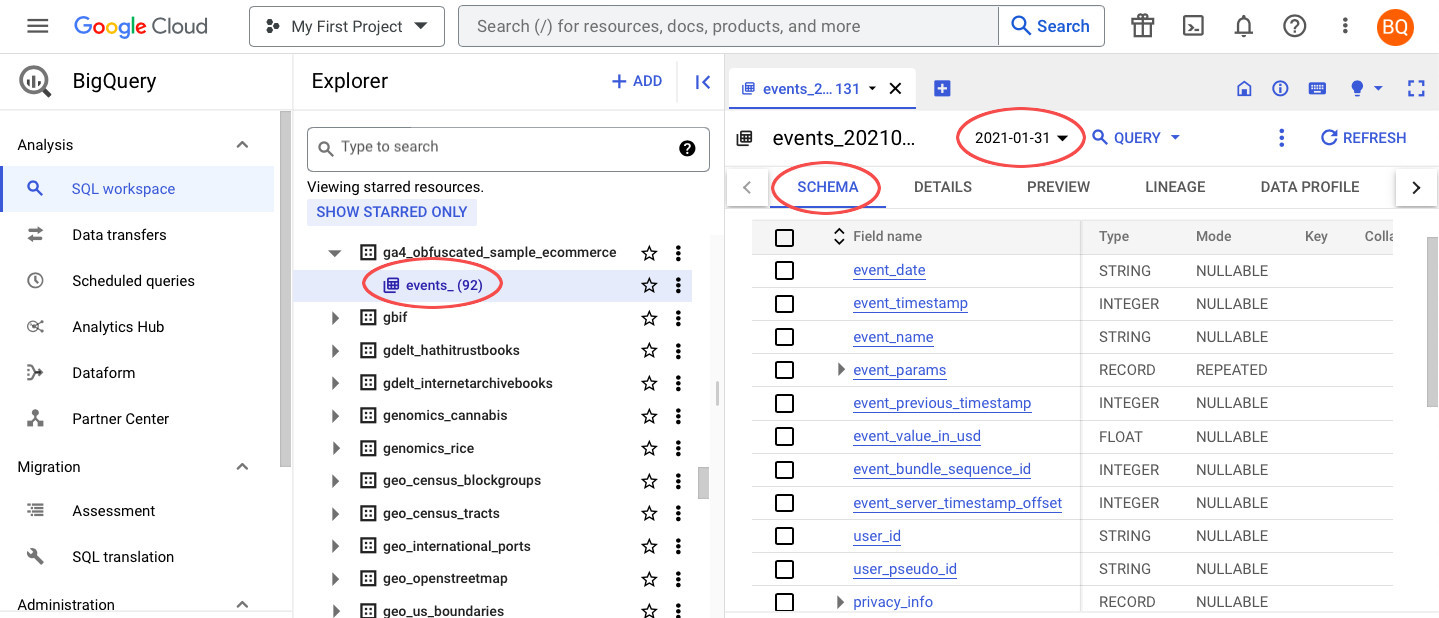Star the gdelt_hathitrustbooks dataset
Screen dimensions: 1439x618
point(649,351)
